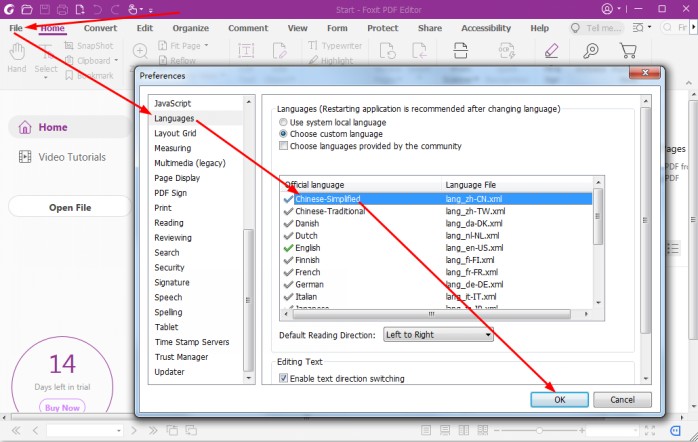Open the page number dropdown in status bar
The image size is (698, 442).
(x=118, y=431)
